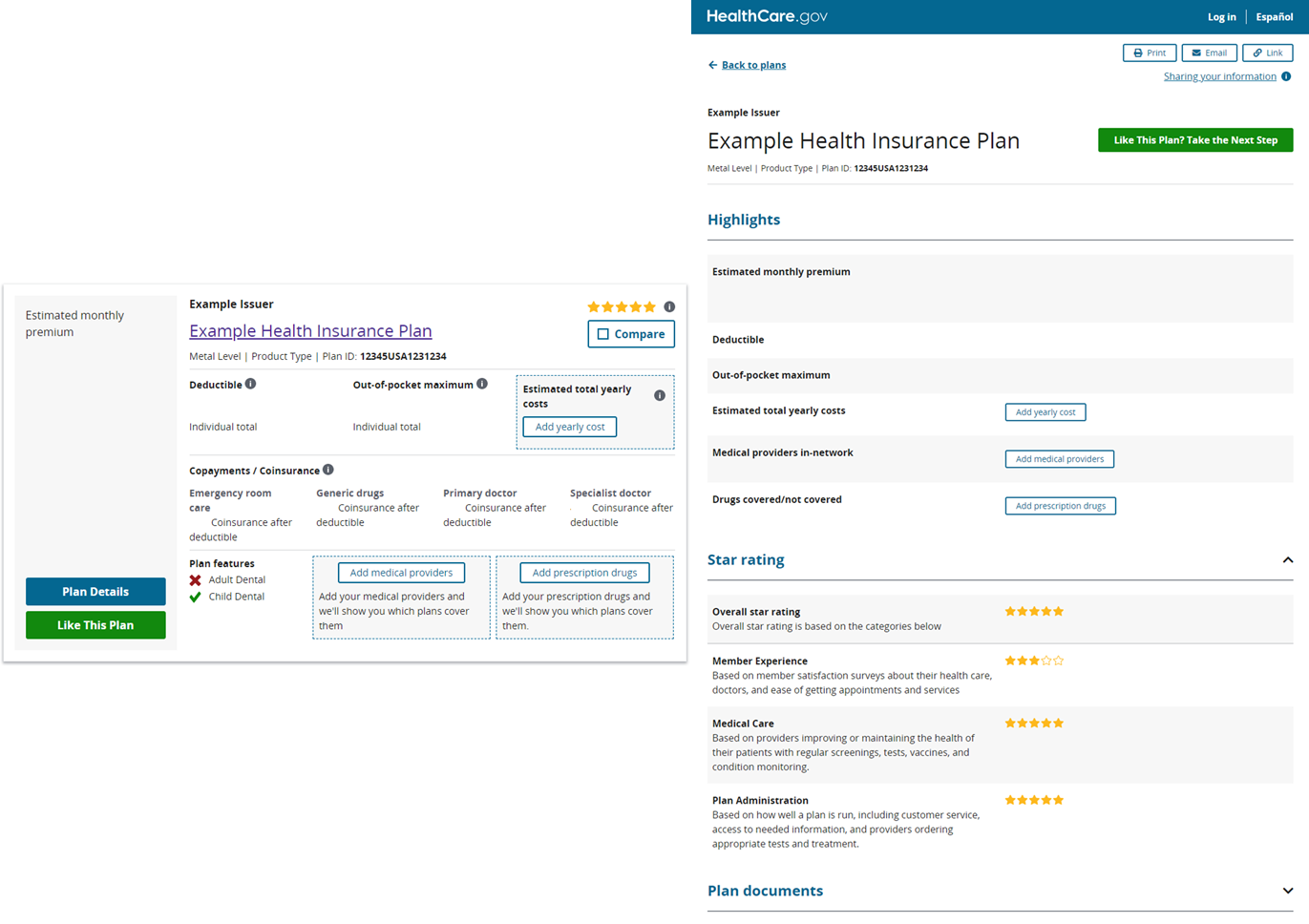This screenshot has height=924, width=1309.
Task: Open the Example Health Insurance Plan link
Action: coord(310,331)
